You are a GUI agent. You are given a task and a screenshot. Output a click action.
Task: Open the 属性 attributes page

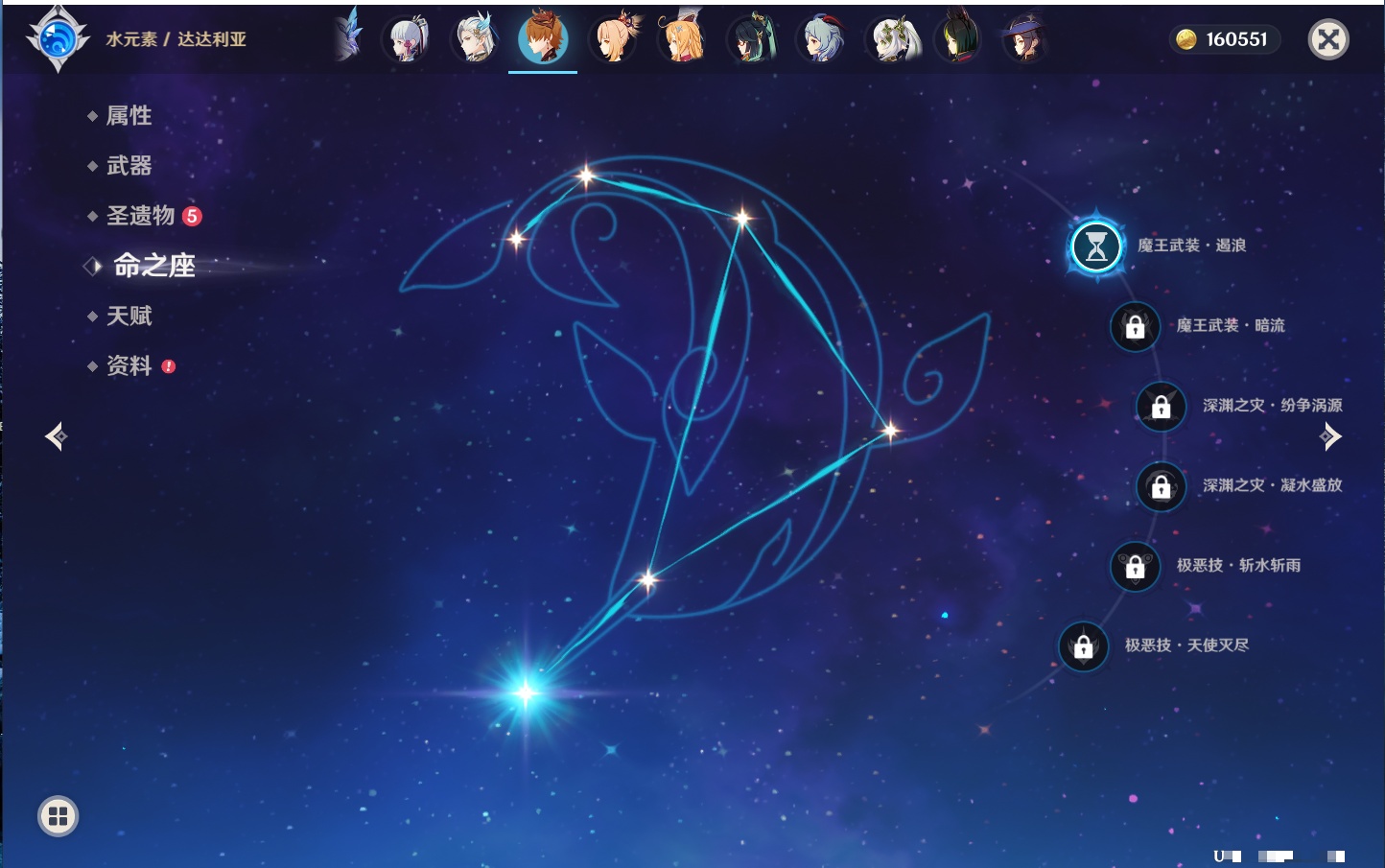pyautogui.click(x=129, y=116)
